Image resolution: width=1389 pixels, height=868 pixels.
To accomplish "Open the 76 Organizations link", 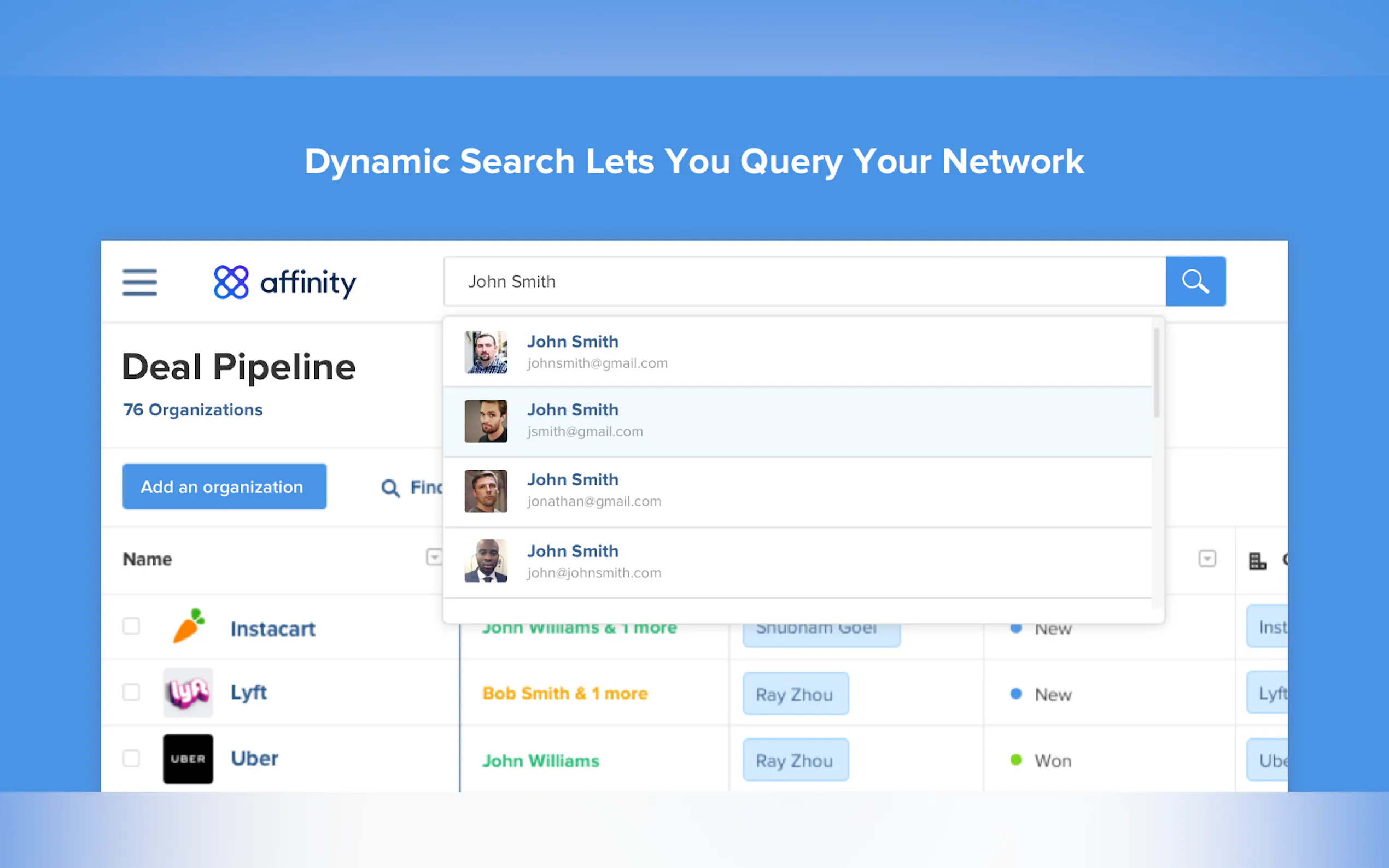I will pos(193,410).
